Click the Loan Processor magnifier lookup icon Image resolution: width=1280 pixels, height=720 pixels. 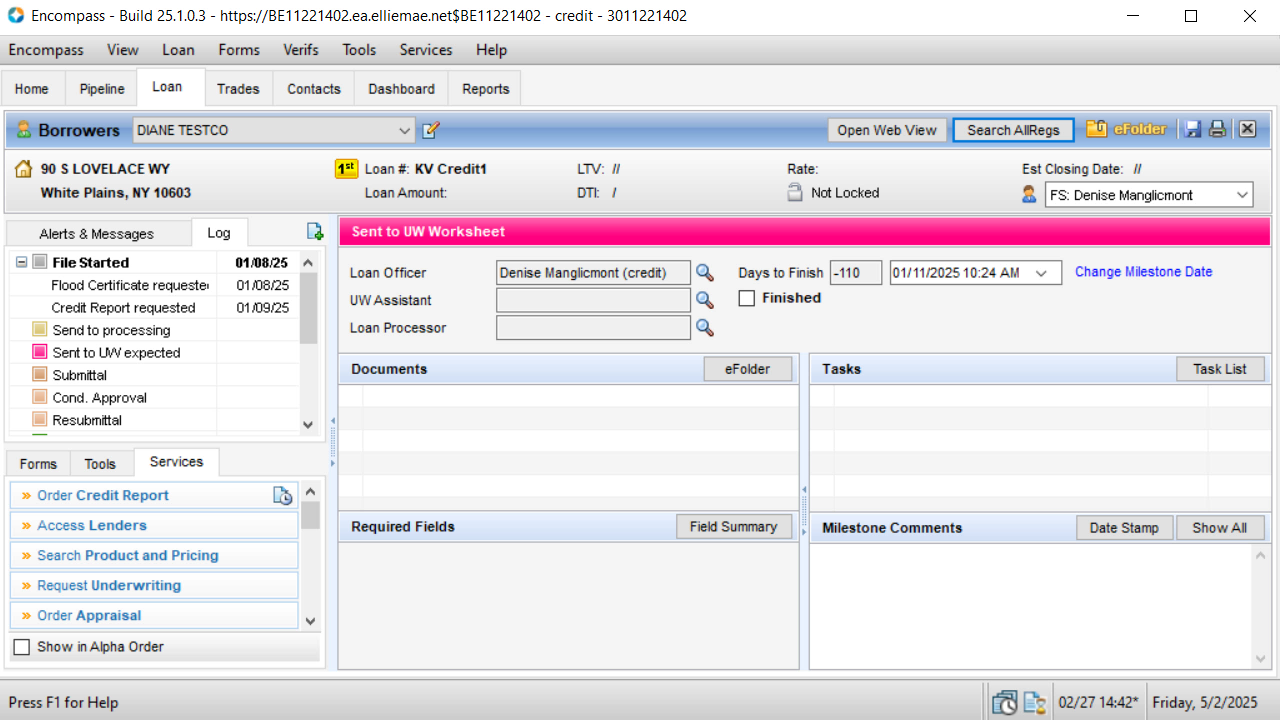point(705,327)
